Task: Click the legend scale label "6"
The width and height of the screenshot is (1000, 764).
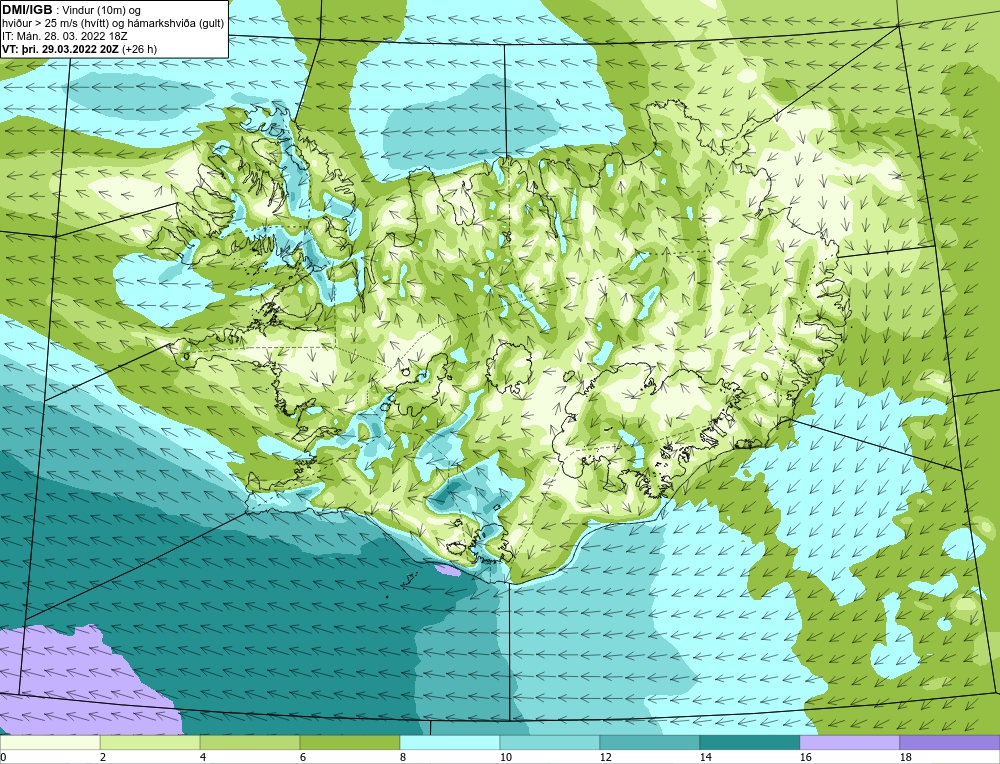Action: 303,758
